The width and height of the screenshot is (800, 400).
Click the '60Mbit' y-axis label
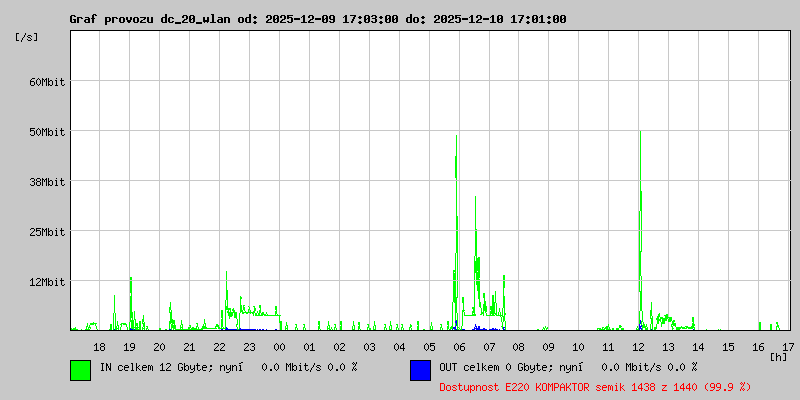[x=47, y=82]
